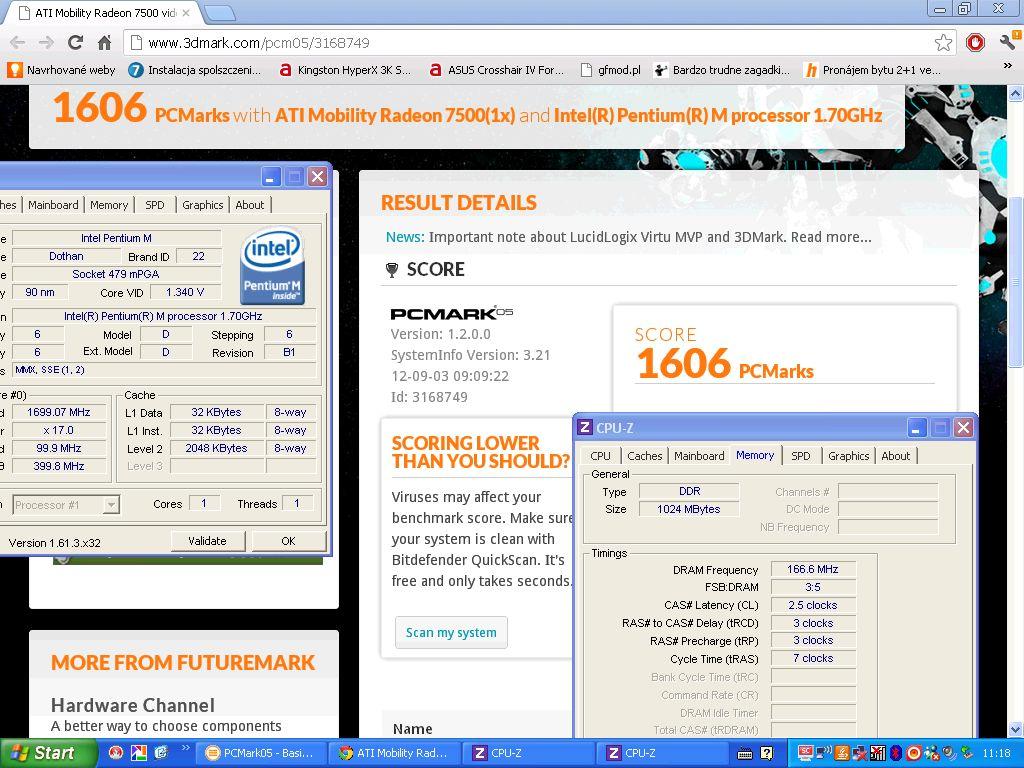Open ASUS Crosshair IV bookmark

pyautogui.click(x=496, y=70)
